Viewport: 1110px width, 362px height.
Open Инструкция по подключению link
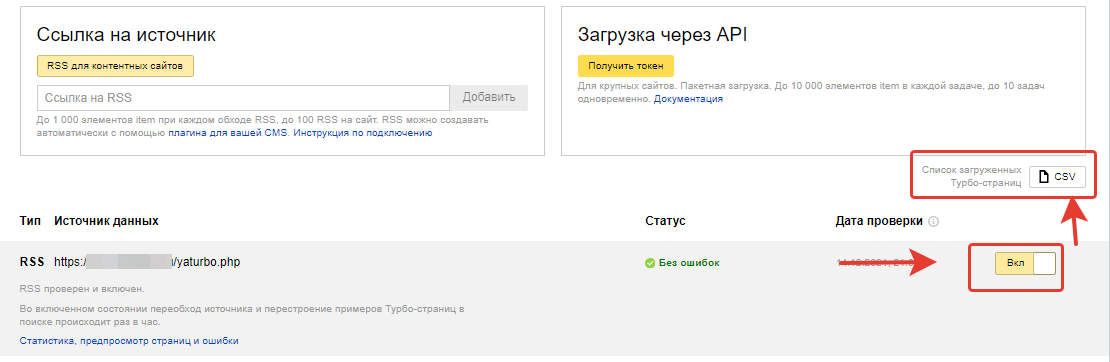362,132
